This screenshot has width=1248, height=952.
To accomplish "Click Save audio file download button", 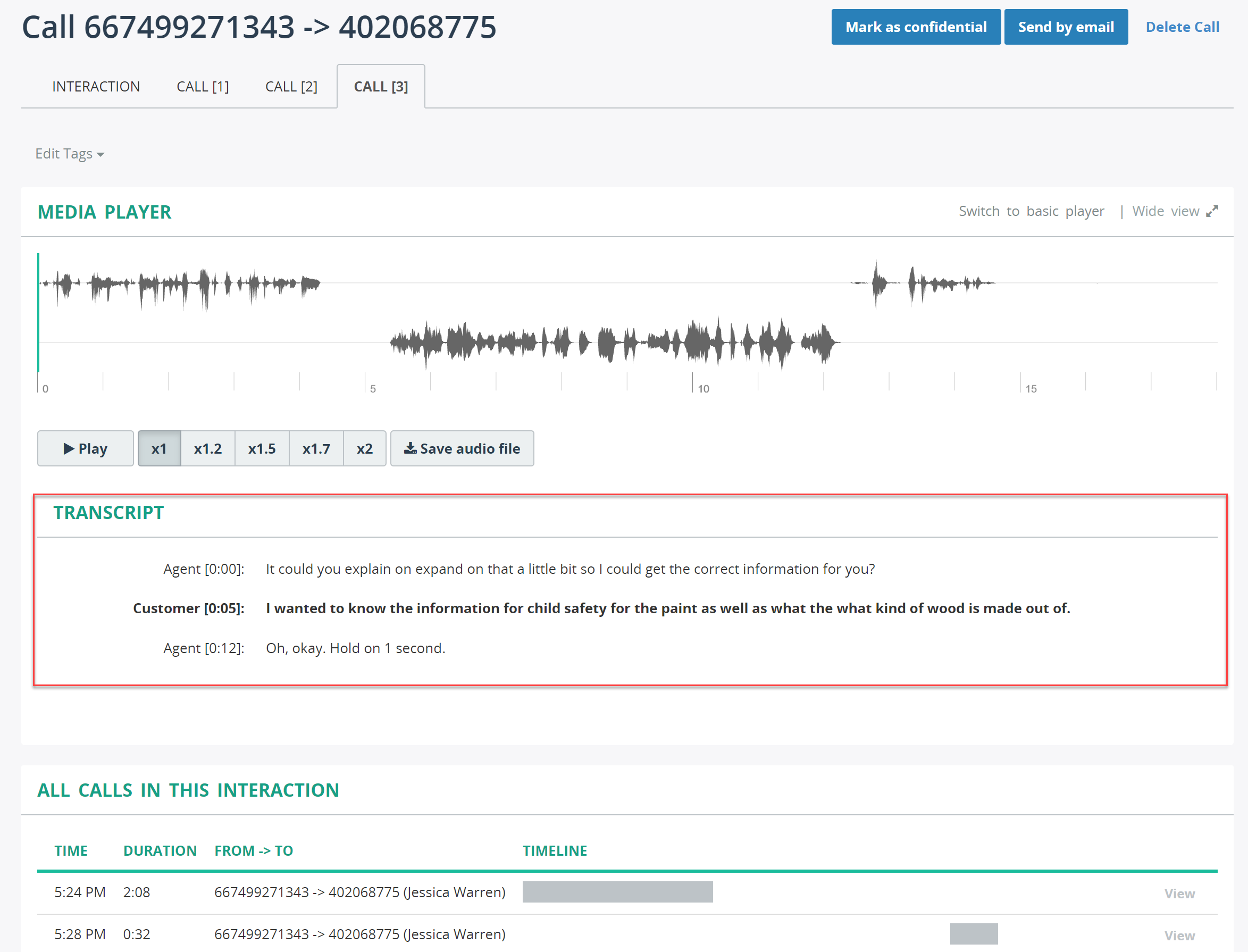I will [462, 448].
